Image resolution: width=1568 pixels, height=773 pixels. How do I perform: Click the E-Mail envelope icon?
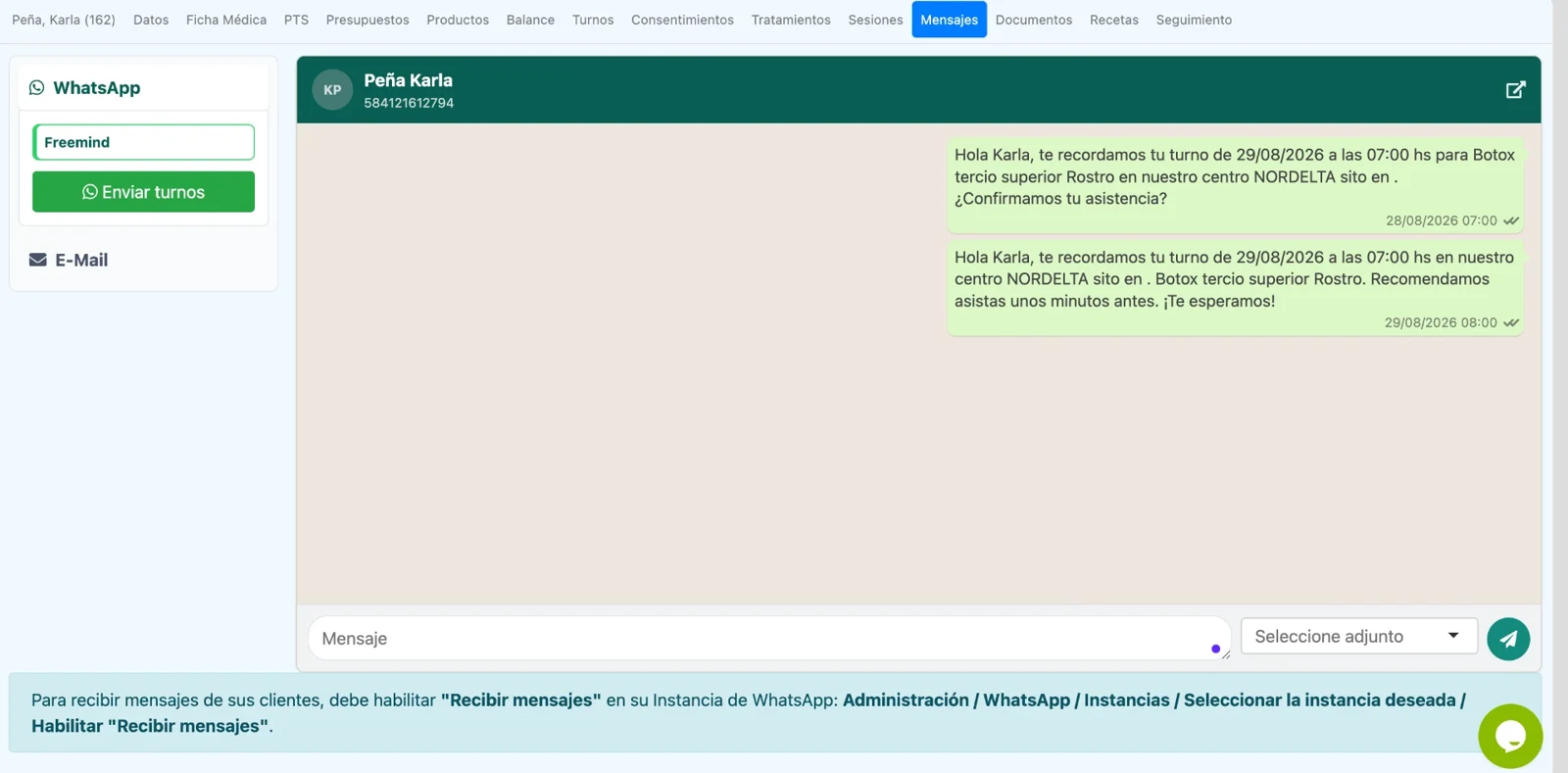38,260
